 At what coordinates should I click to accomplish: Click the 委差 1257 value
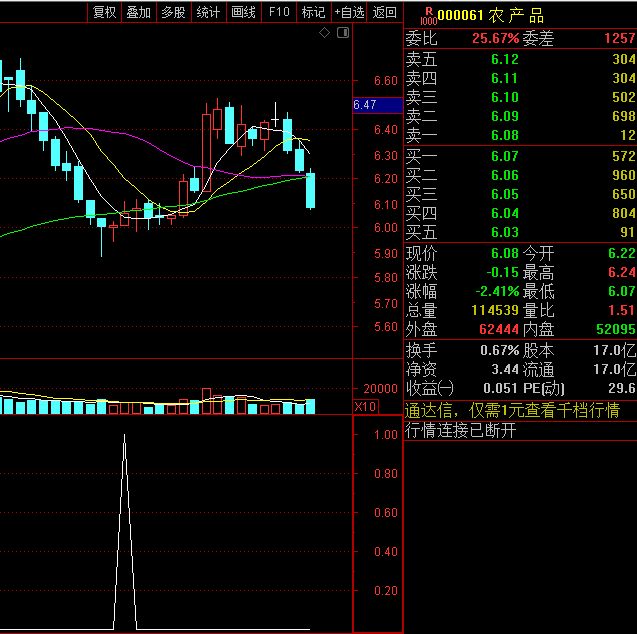620,39
